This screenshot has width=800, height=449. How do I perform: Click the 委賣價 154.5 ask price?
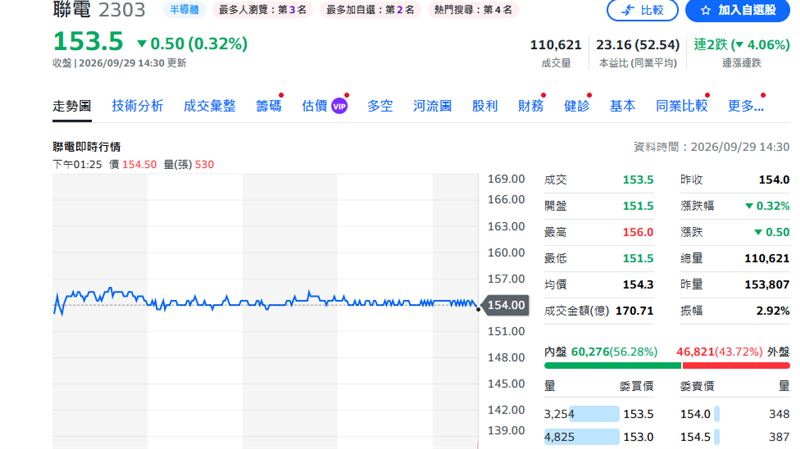pyautogui.click(x=695, y=437)
